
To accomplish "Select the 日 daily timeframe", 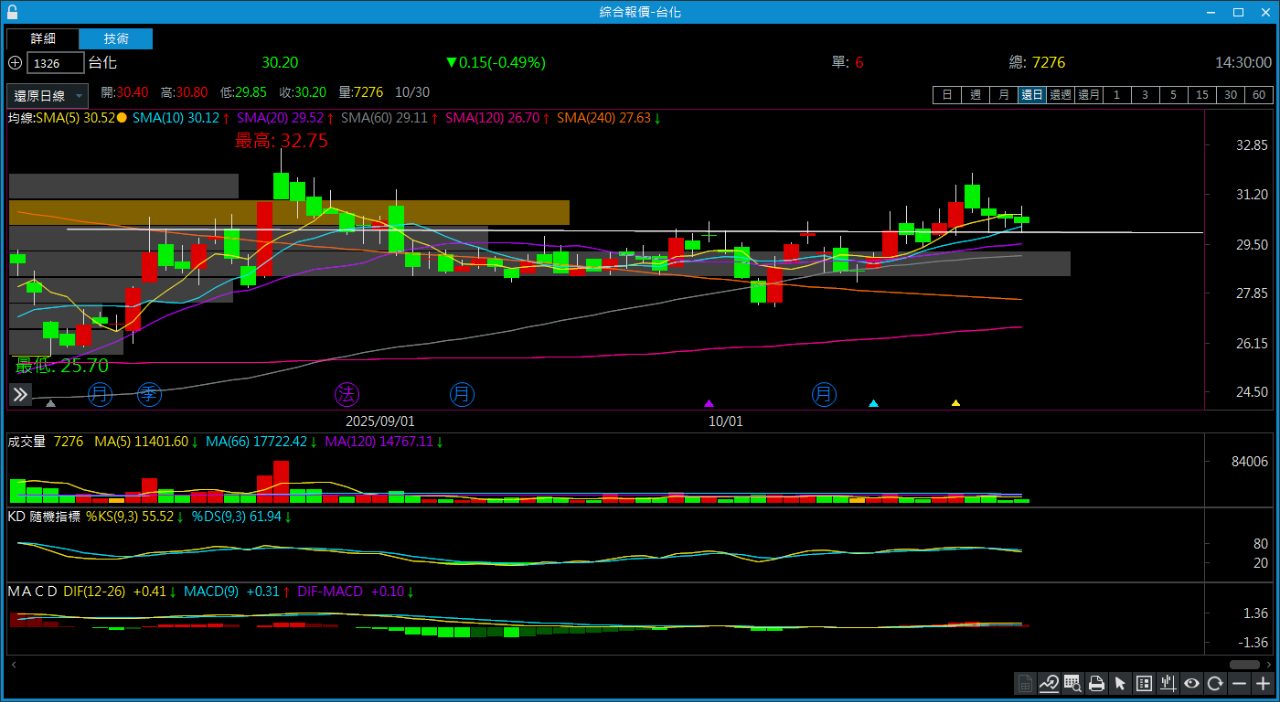I will (x=947, y=95).
